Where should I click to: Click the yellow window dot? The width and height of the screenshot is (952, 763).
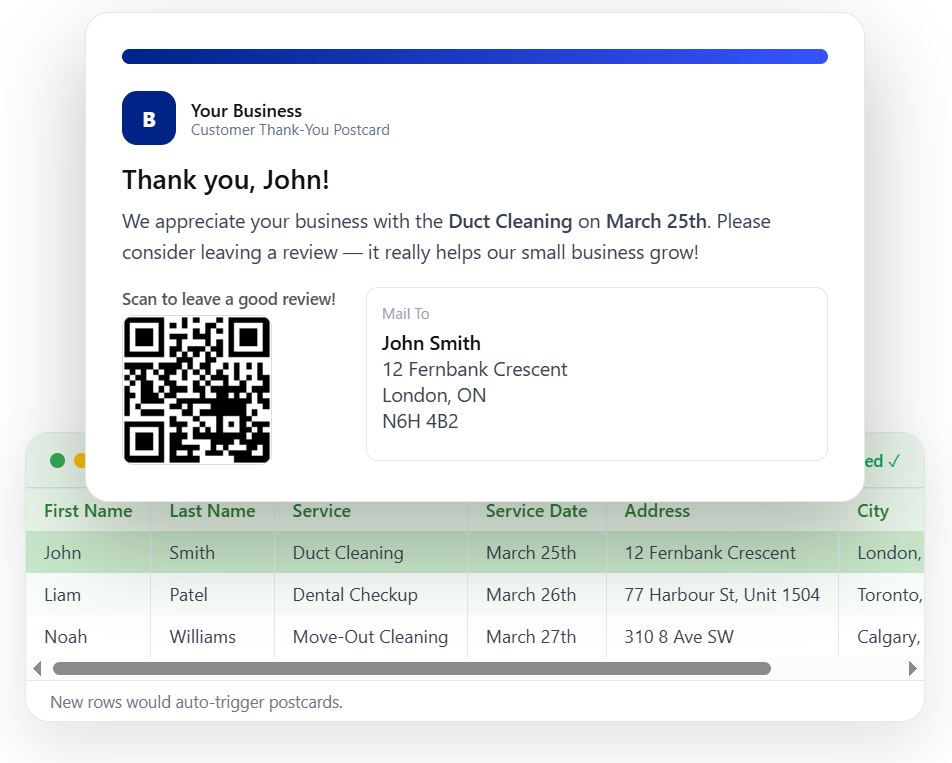pyautogui.click(x=80, y=461)
